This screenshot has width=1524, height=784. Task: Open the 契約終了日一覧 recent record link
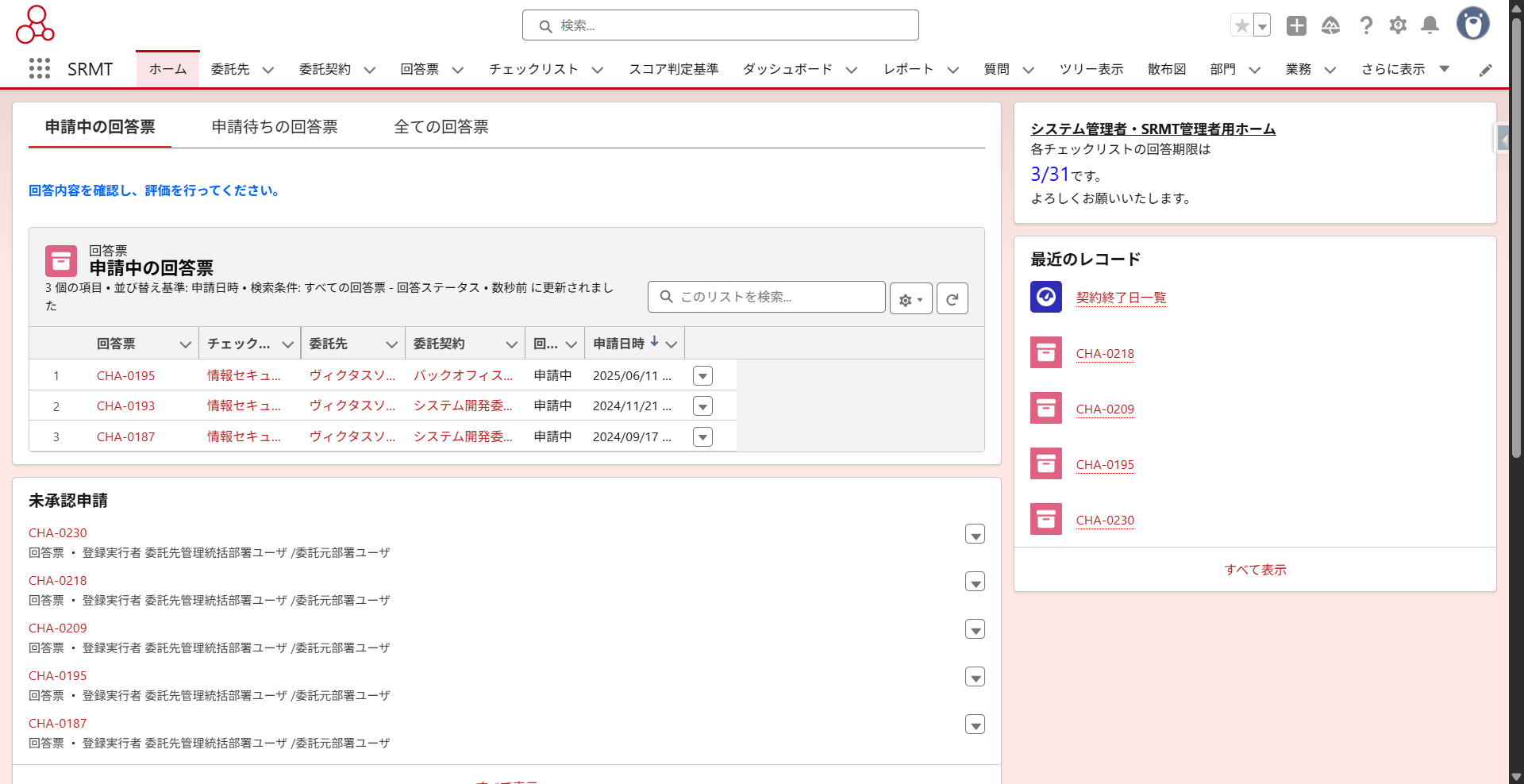1121,298
